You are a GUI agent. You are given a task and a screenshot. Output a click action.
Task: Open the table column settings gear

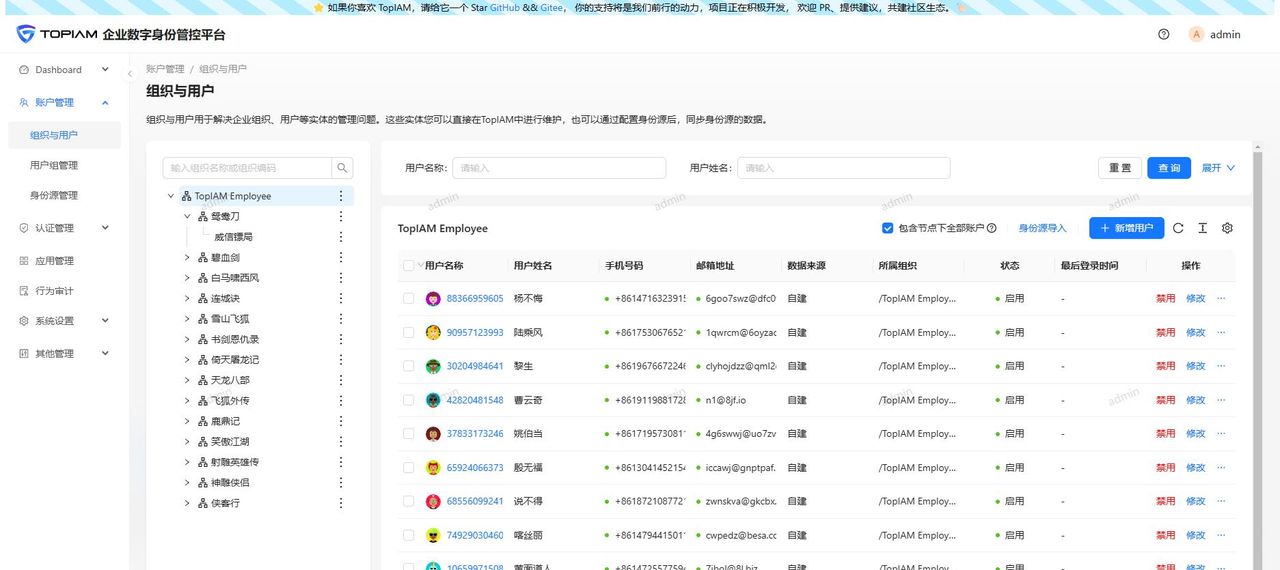click(1228, 228)
